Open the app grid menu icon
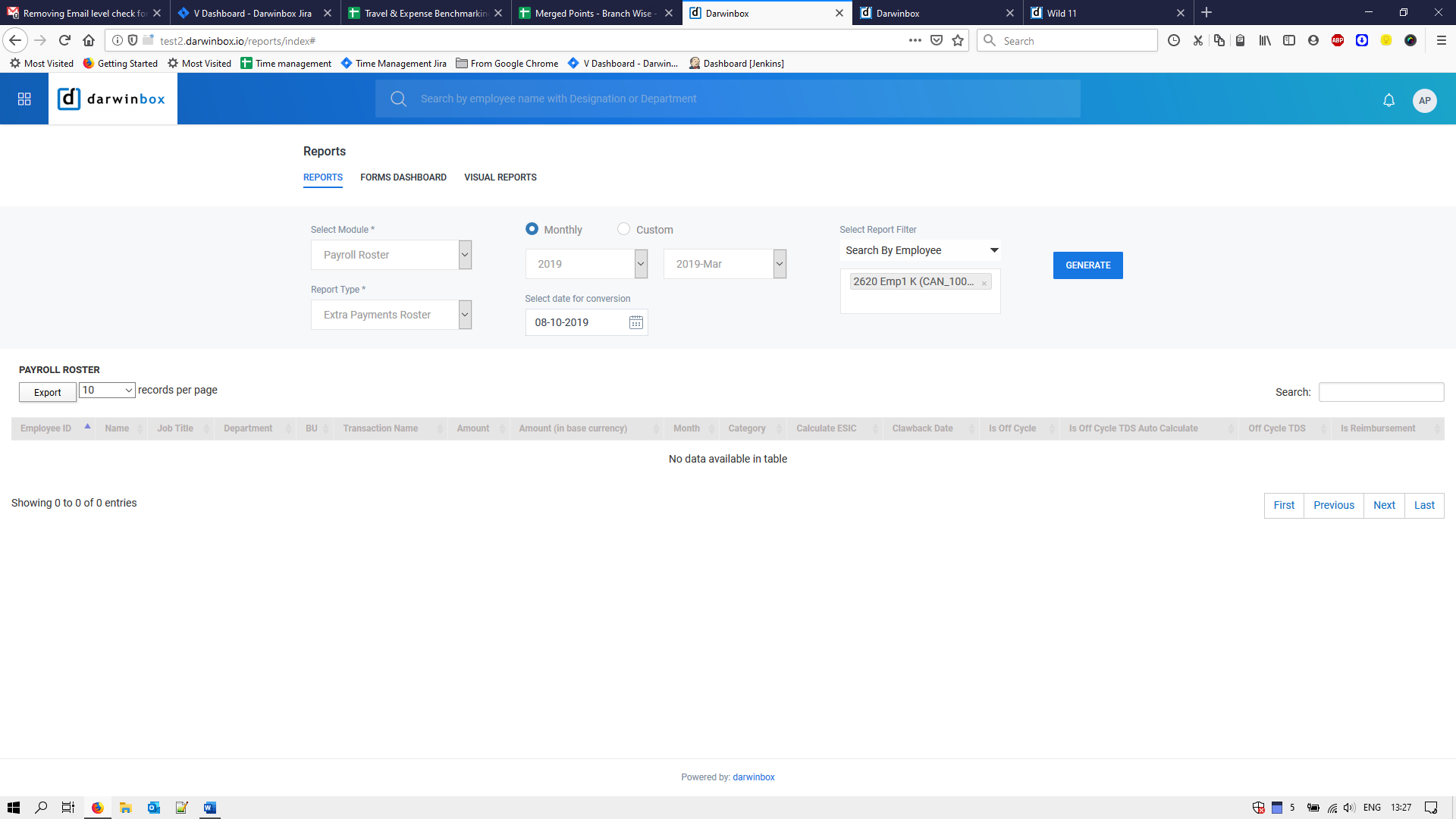Viewport: 1456px width, 819px height. [x=24, y=99]
